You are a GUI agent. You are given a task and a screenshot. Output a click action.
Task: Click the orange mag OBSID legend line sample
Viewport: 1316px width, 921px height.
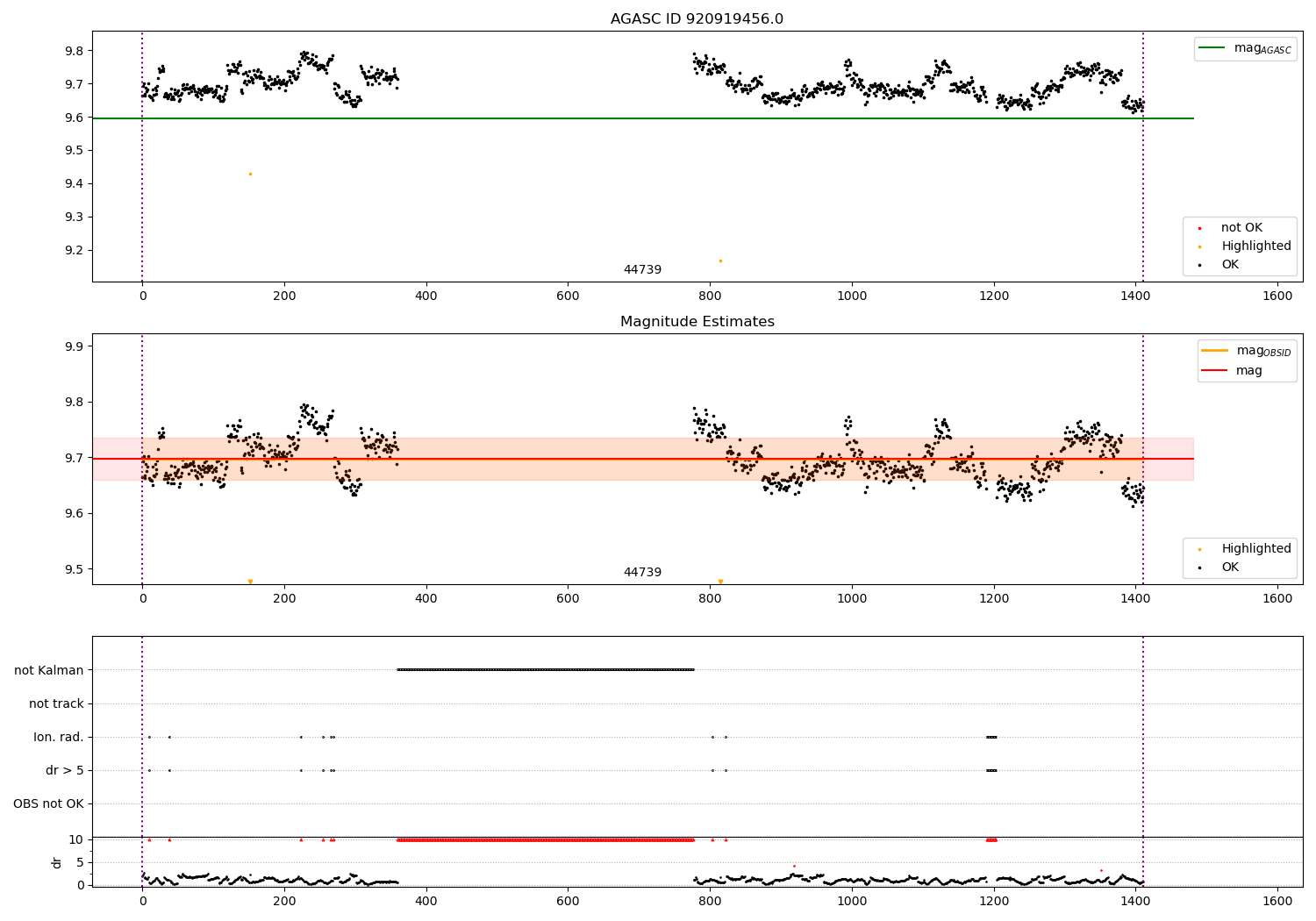(1214, 351)
